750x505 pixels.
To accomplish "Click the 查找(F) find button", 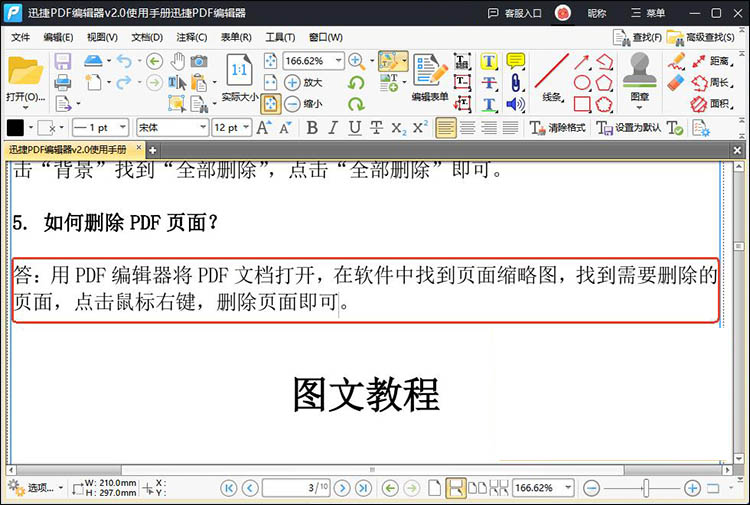I will coord(638,37).
